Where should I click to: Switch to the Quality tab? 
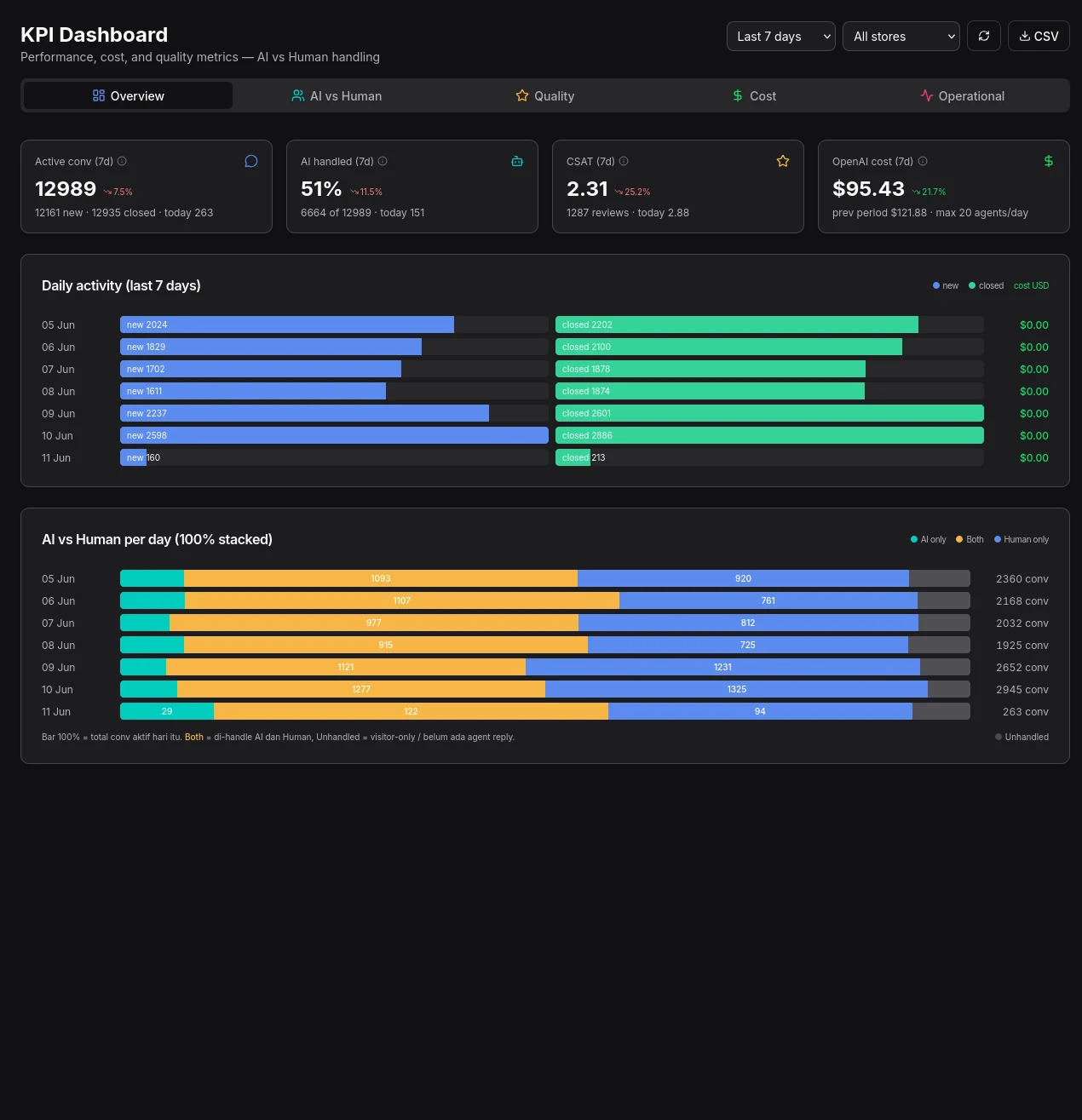pyautogui.click(x=545, y=95)
